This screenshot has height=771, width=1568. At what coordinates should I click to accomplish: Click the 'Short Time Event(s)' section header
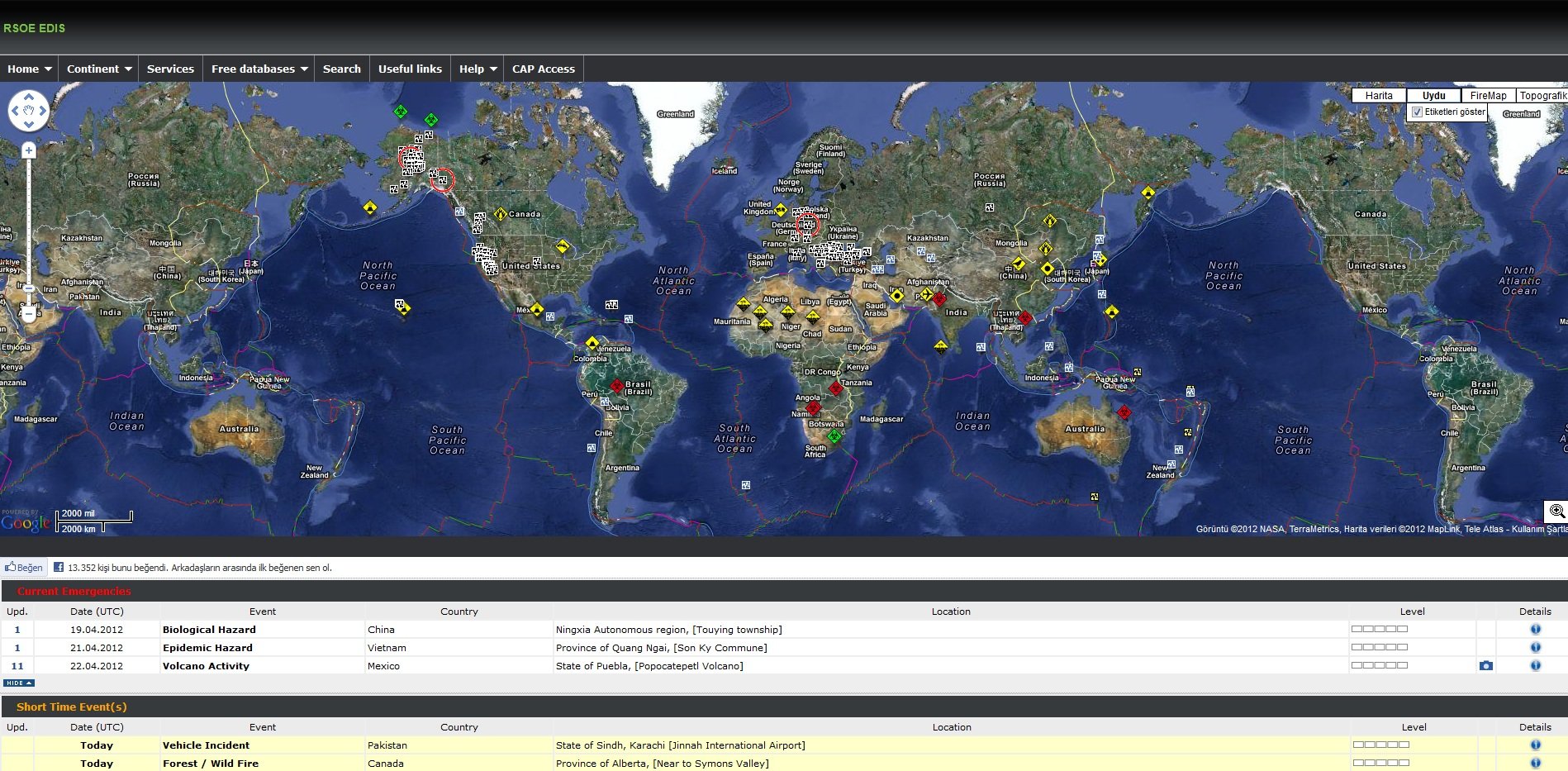(72, 707)
